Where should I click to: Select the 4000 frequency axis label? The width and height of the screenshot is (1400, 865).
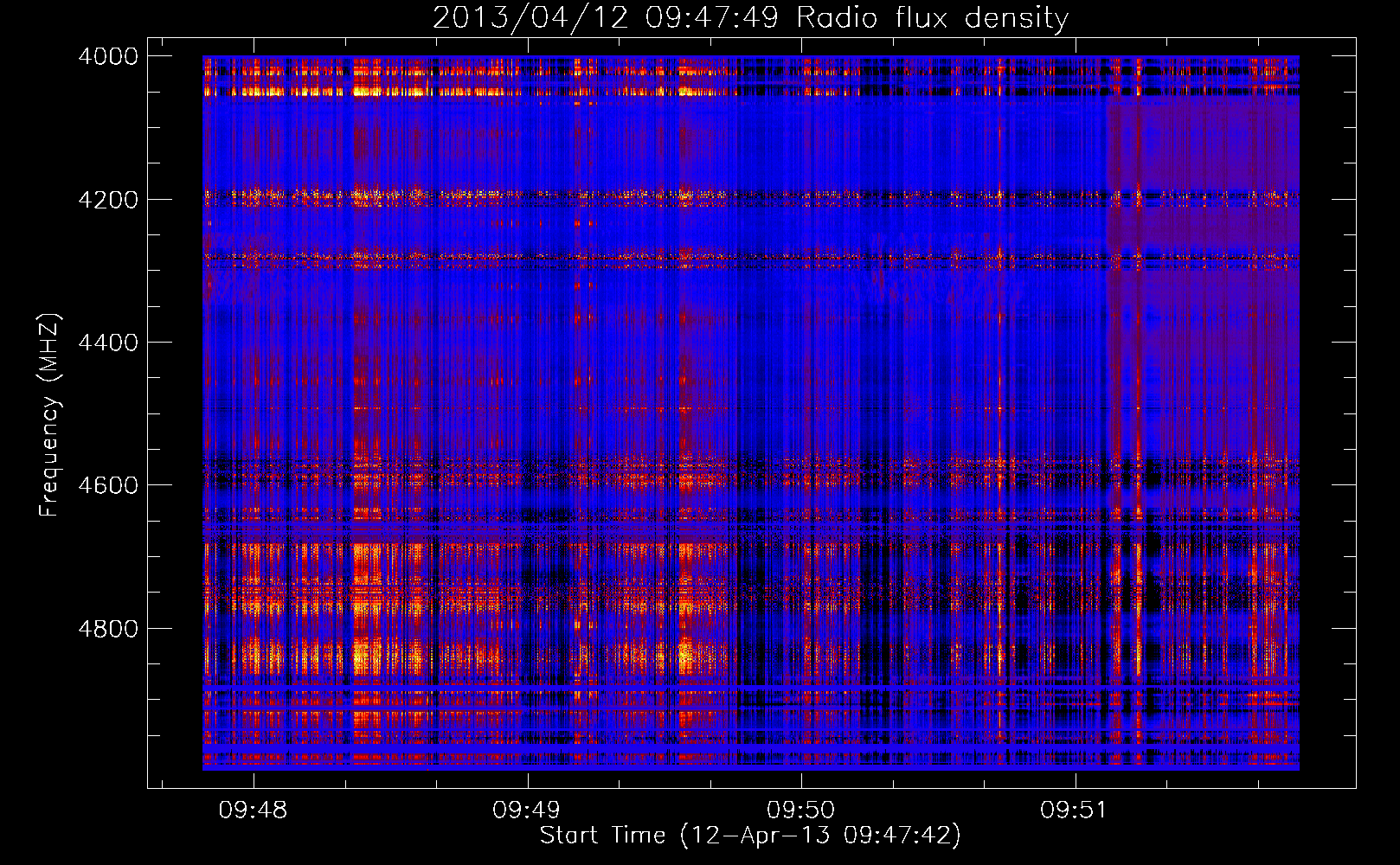(x=108, y=56)
